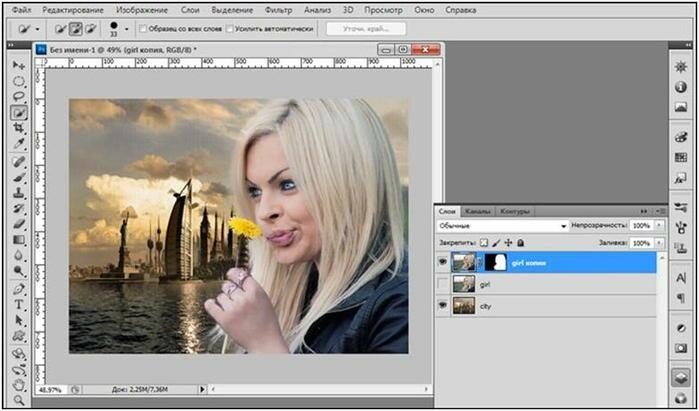Open the Adjustments half-circle panel icon
This screenshot has height=411, width=699.
[x=681, y=328]
